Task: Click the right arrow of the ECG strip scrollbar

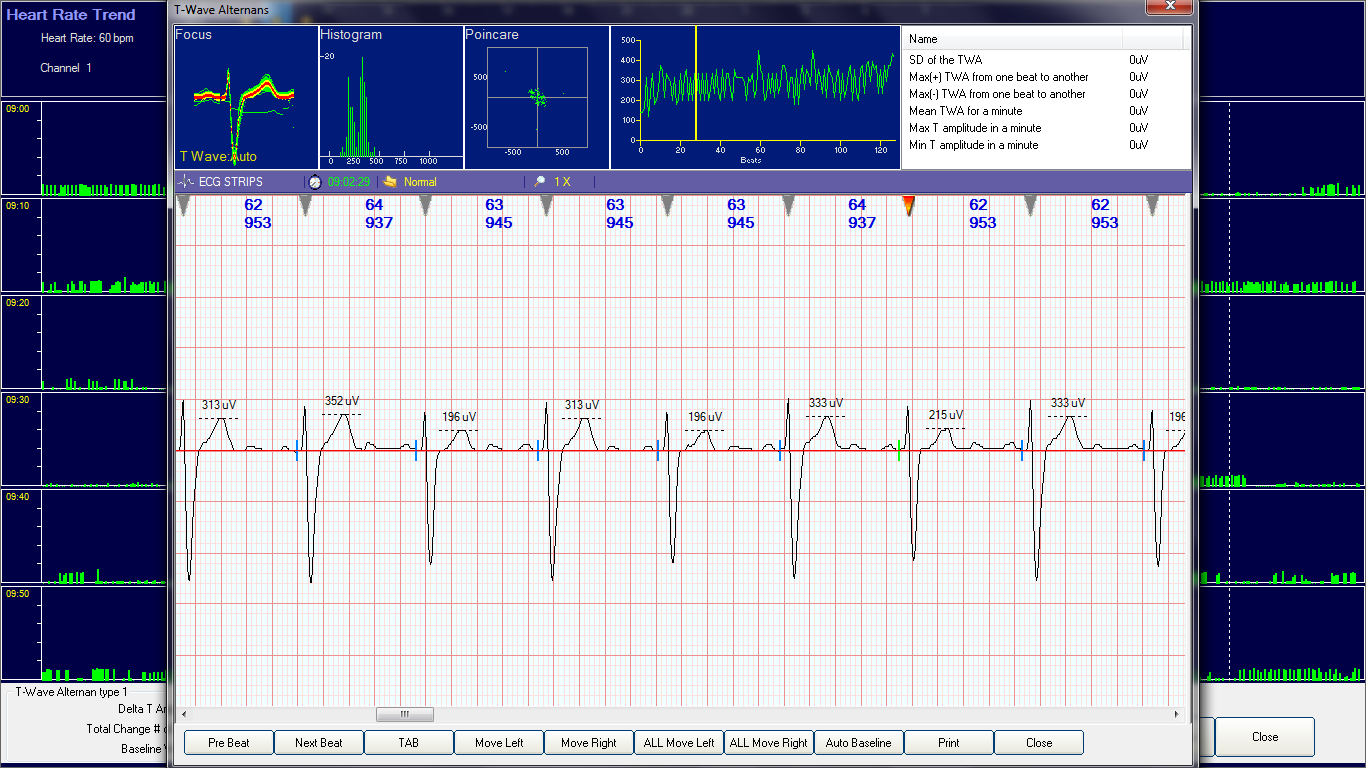Action: 1178,714
